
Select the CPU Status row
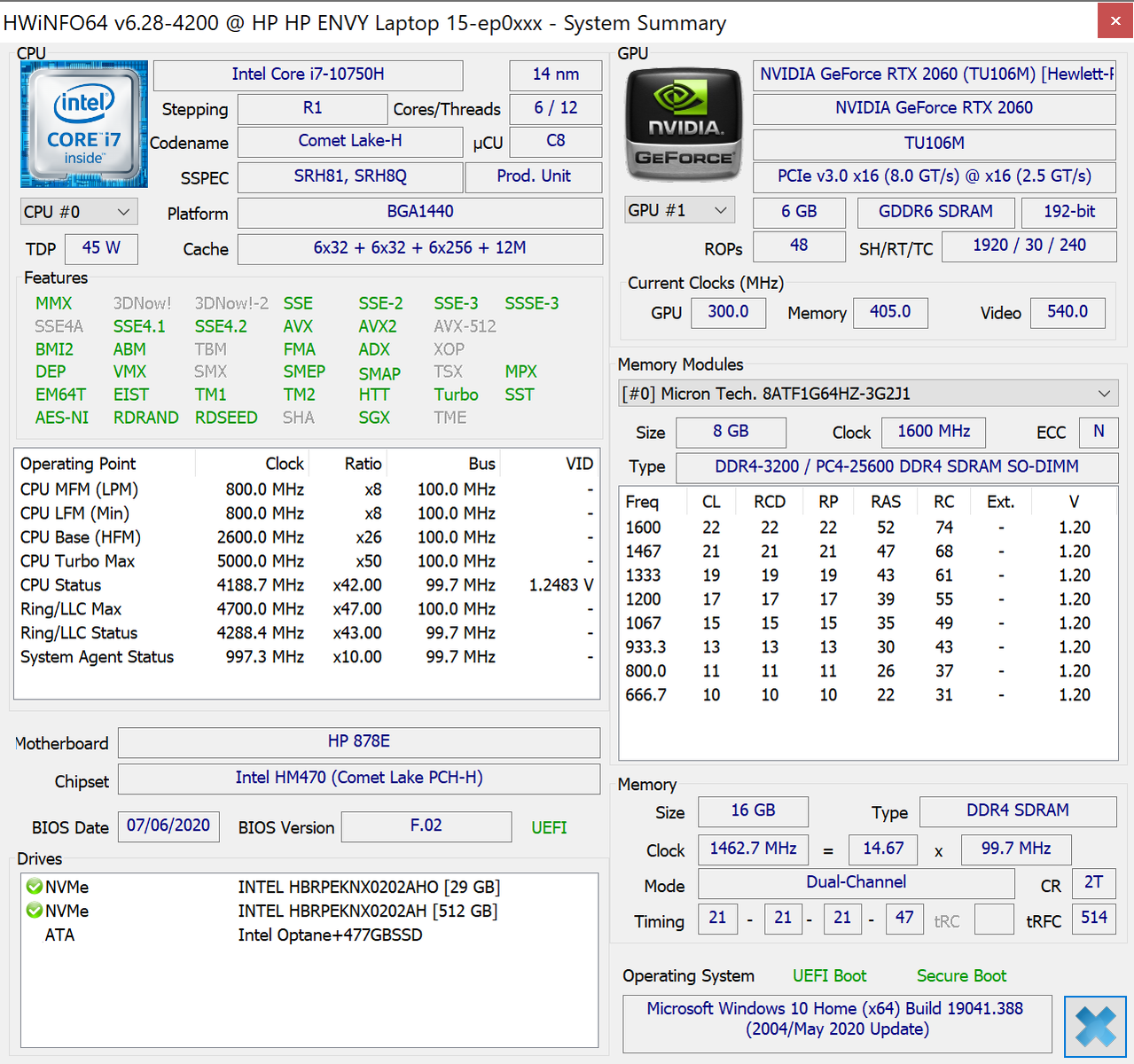pyautogui.click(x=307, y=585)
